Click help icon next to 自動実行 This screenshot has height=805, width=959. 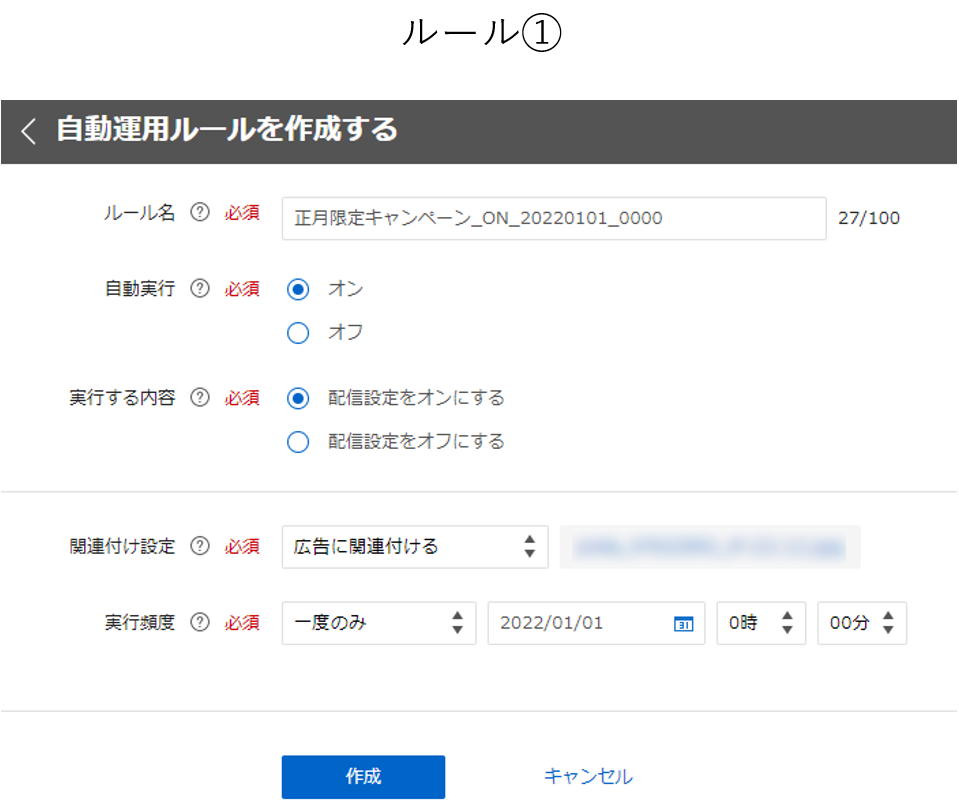[200, 289]
